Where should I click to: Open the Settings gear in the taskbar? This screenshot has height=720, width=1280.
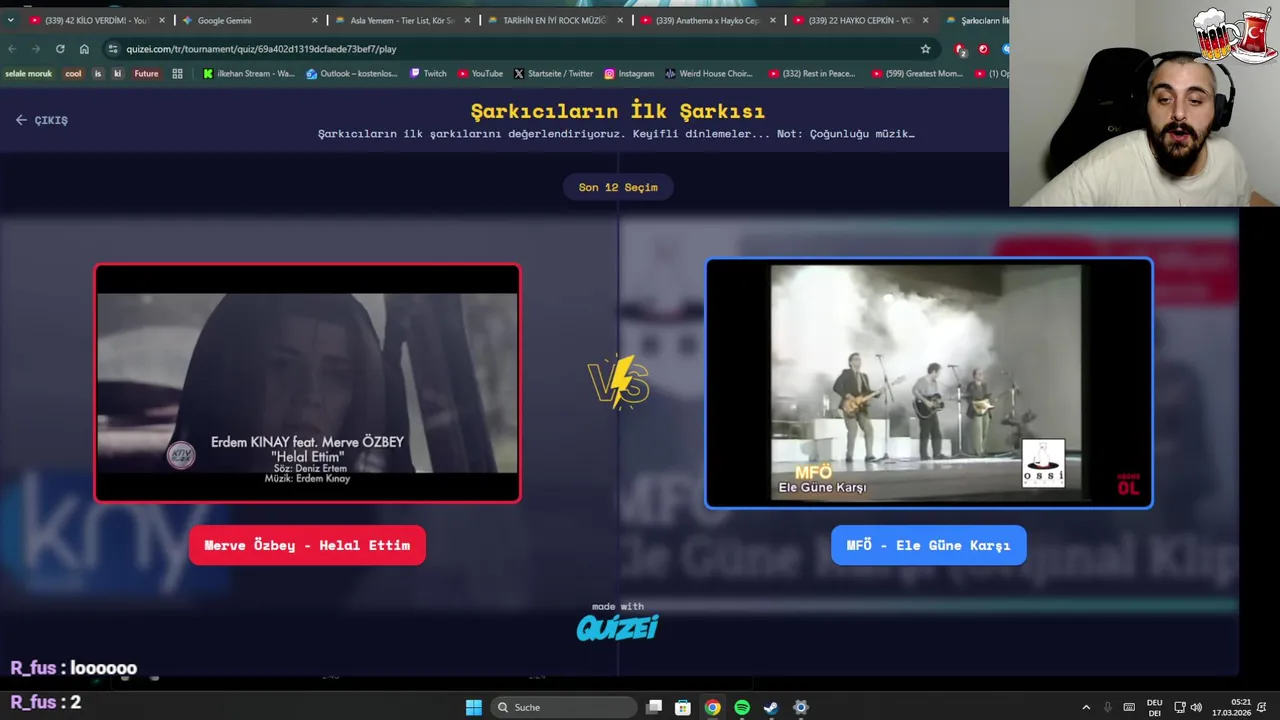point(801,707)
